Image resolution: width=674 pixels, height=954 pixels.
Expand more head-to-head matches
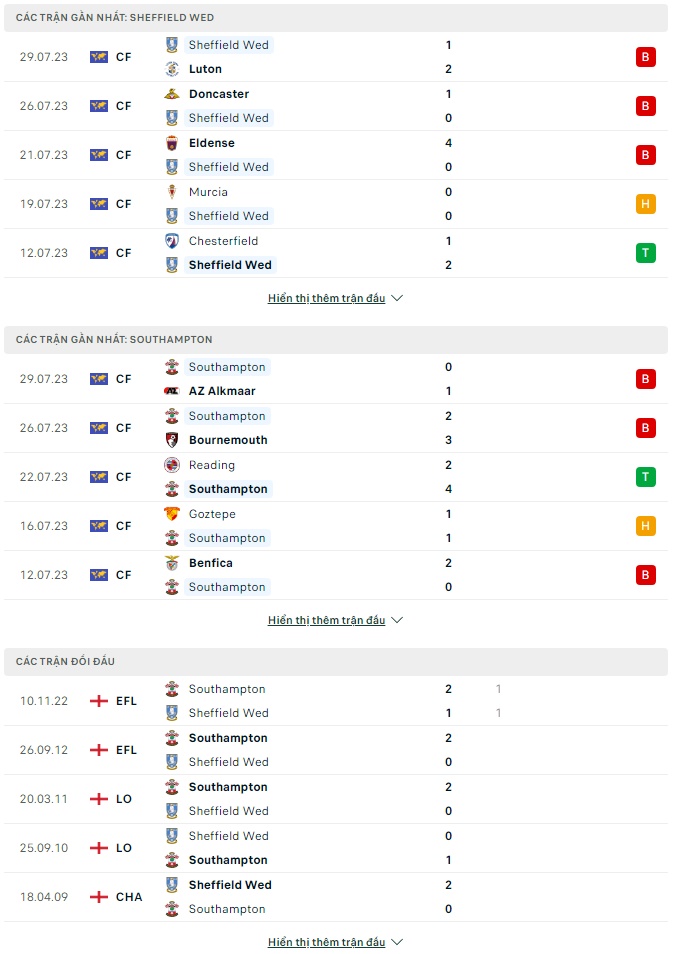[x=335, y=942]
